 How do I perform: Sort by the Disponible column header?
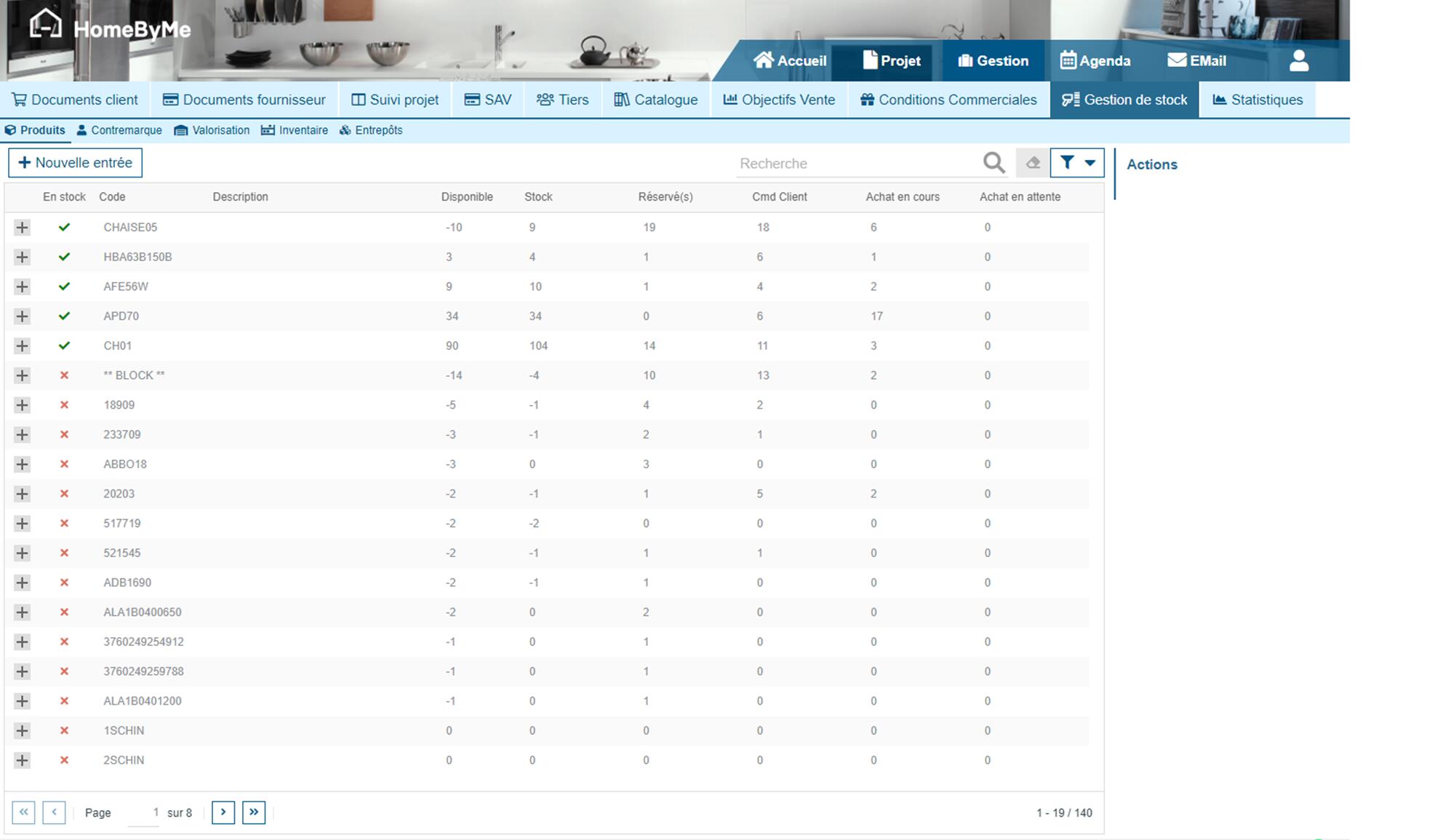pos(467,197)
